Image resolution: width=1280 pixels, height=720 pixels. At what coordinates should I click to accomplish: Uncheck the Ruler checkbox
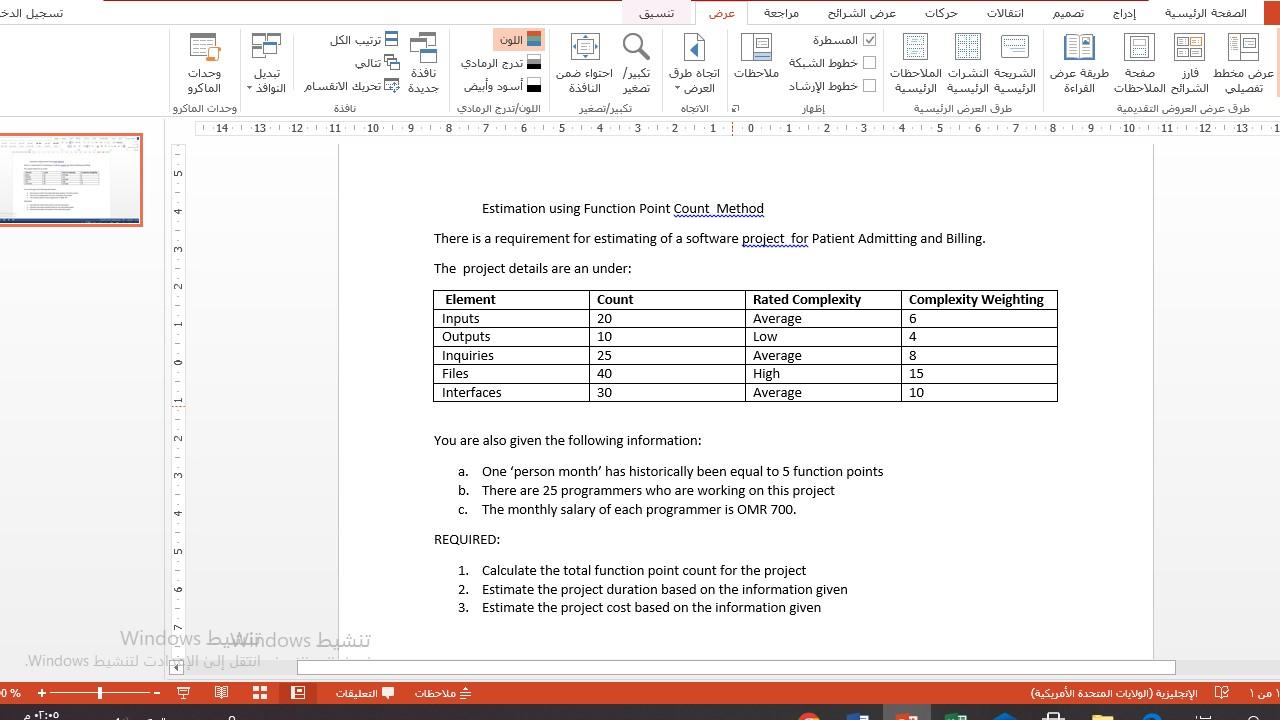pyautogui.click(x=869, y=40)
